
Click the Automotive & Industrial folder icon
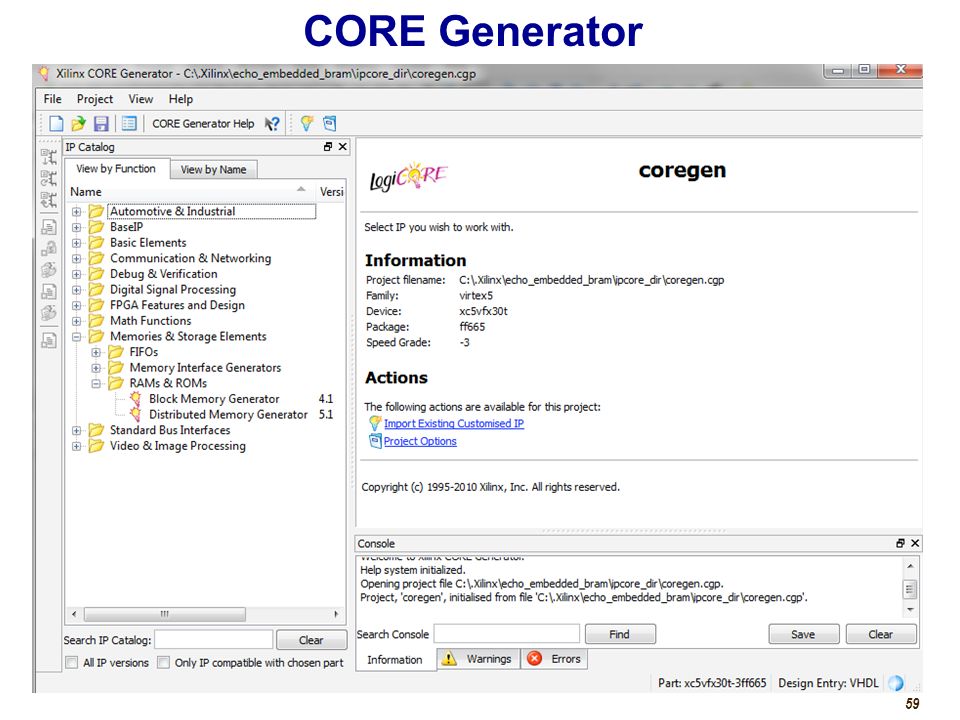tap(96, 211)
